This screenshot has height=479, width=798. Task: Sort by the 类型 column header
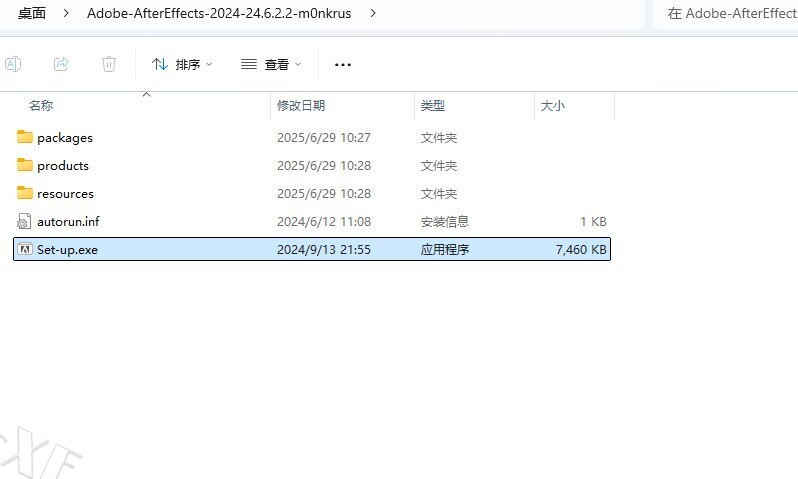coord(433,106)
